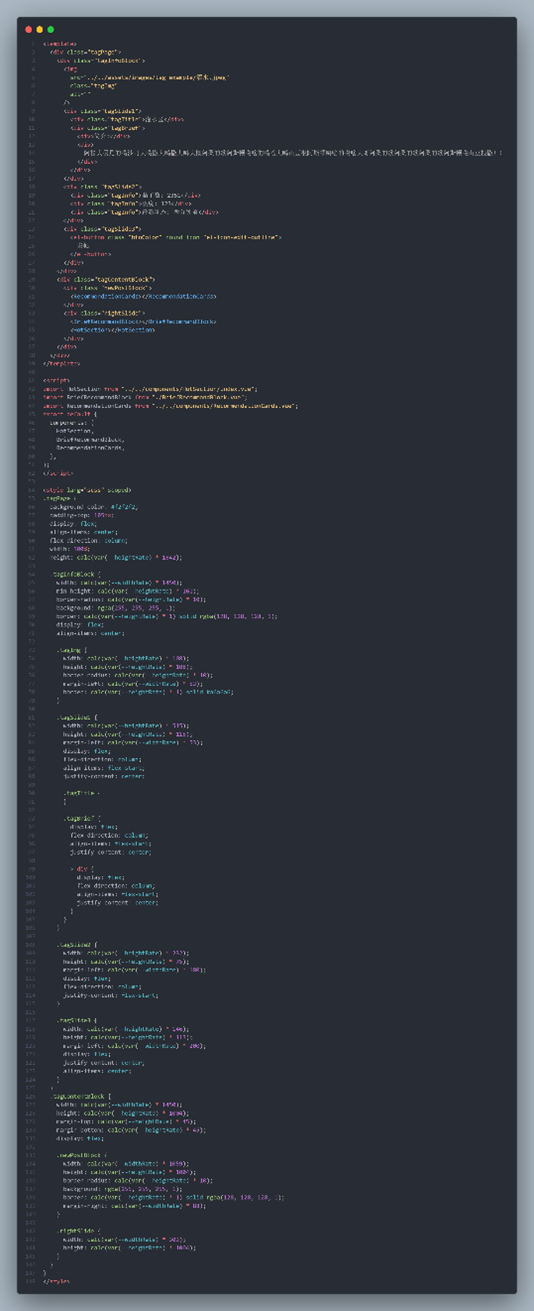Click the img tag's src attribute line
Screen dimensions: 534x1311
(149, 76)
